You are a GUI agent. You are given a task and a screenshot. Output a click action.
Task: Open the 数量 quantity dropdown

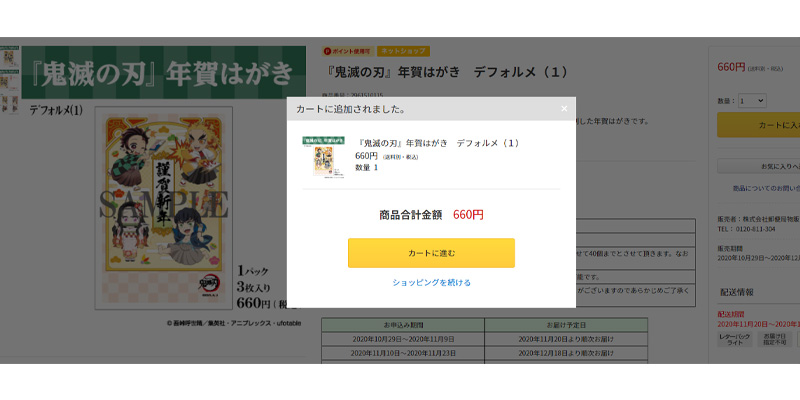[752, 101]
